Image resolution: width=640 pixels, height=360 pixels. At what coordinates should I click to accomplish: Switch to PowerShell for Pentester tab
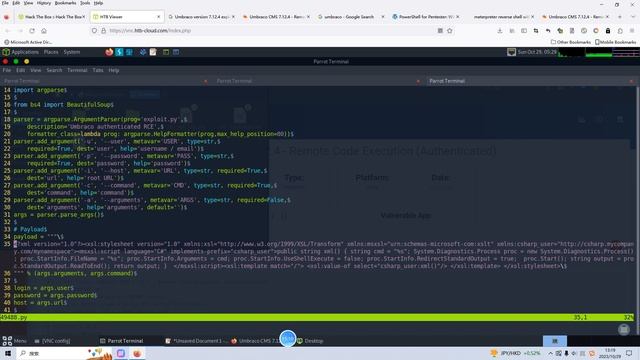coord(425,17)
